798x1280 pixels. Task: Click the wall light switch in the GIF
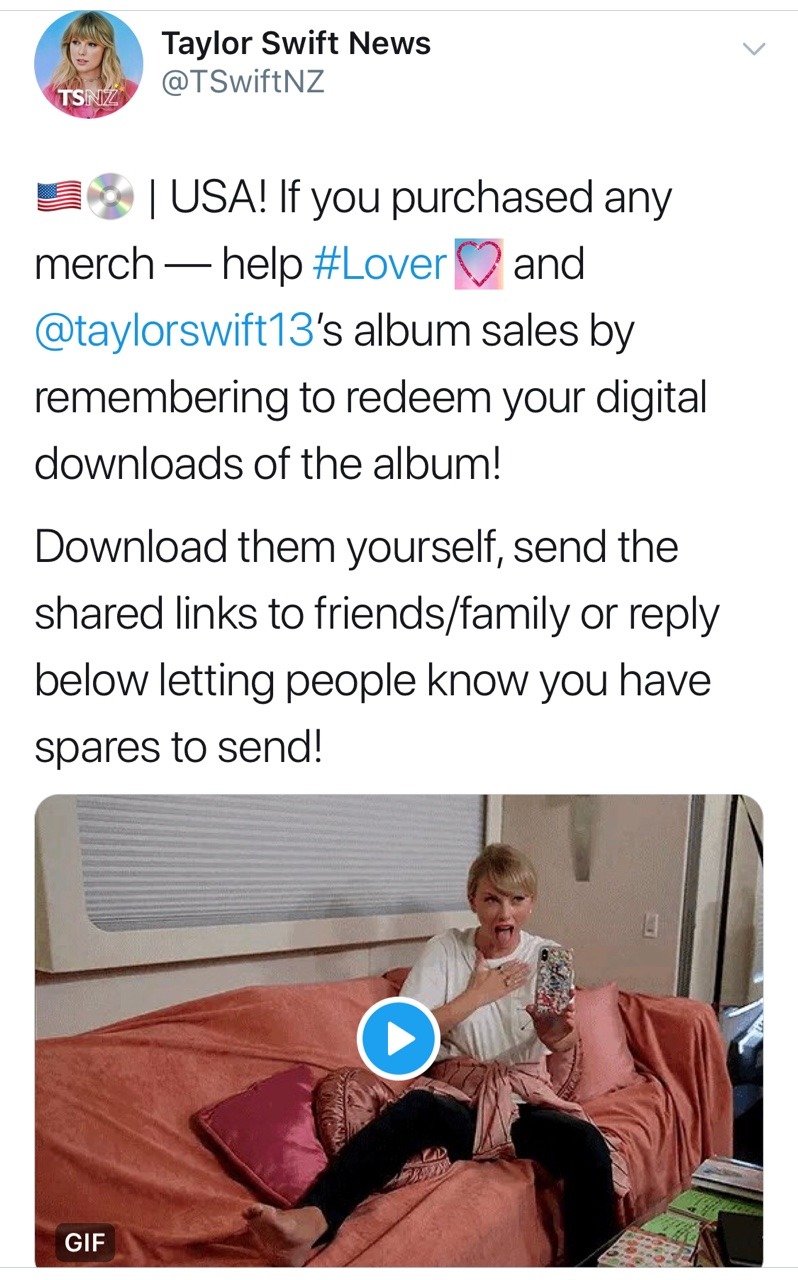coord(652,924)
